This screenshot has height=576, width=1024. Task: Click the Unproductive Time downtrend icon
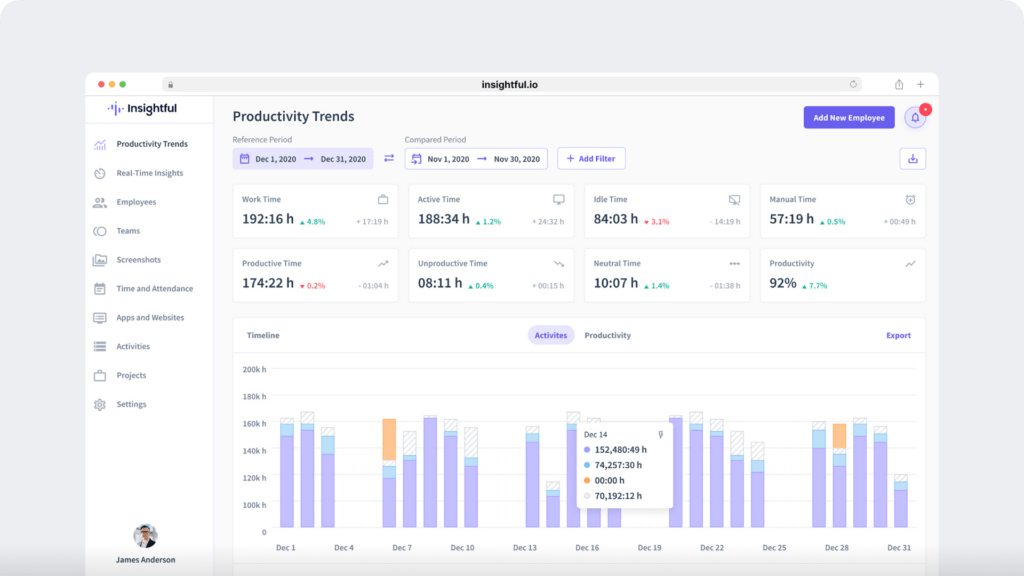pyautogui.click(x=558, y=264)
